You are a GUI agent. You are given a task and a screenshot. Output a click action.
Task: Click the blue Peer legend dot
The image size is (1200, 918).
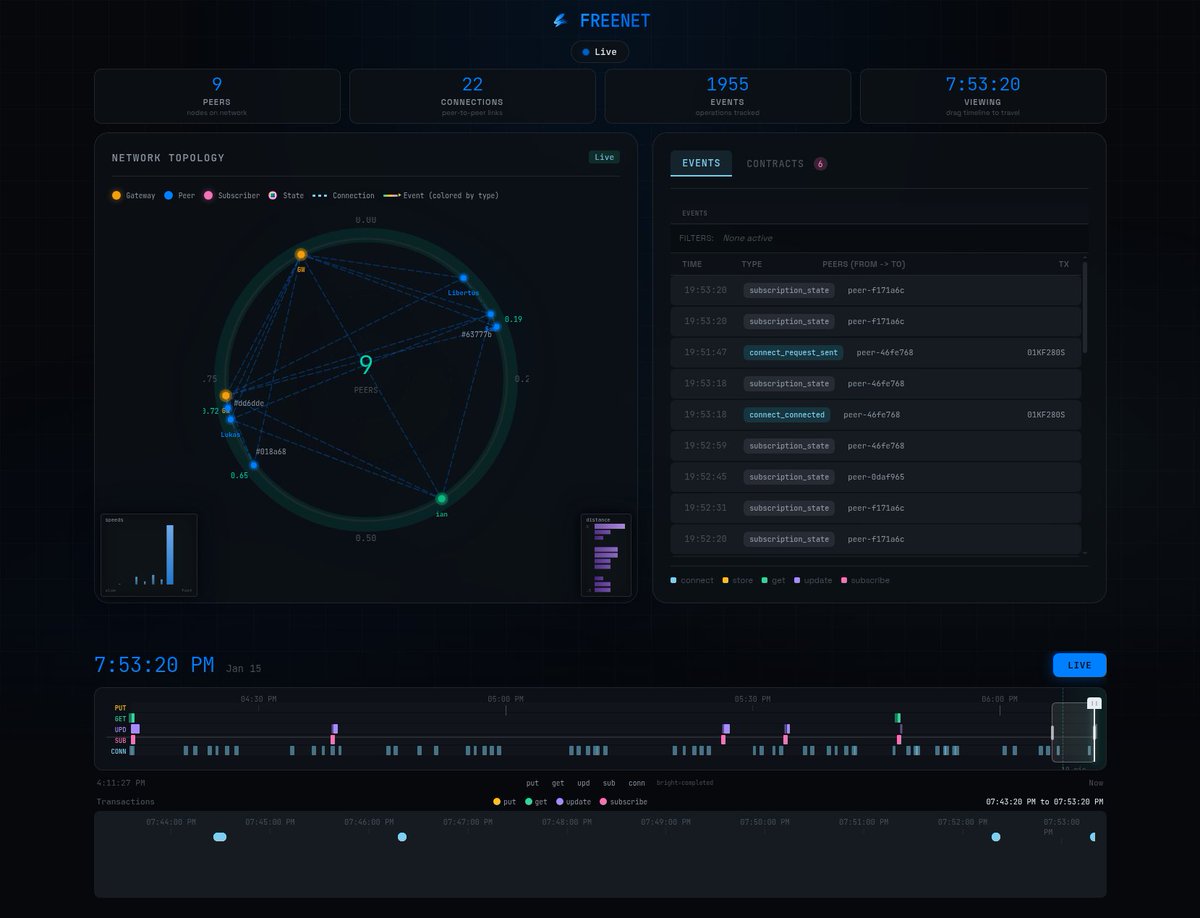point(169,196)
